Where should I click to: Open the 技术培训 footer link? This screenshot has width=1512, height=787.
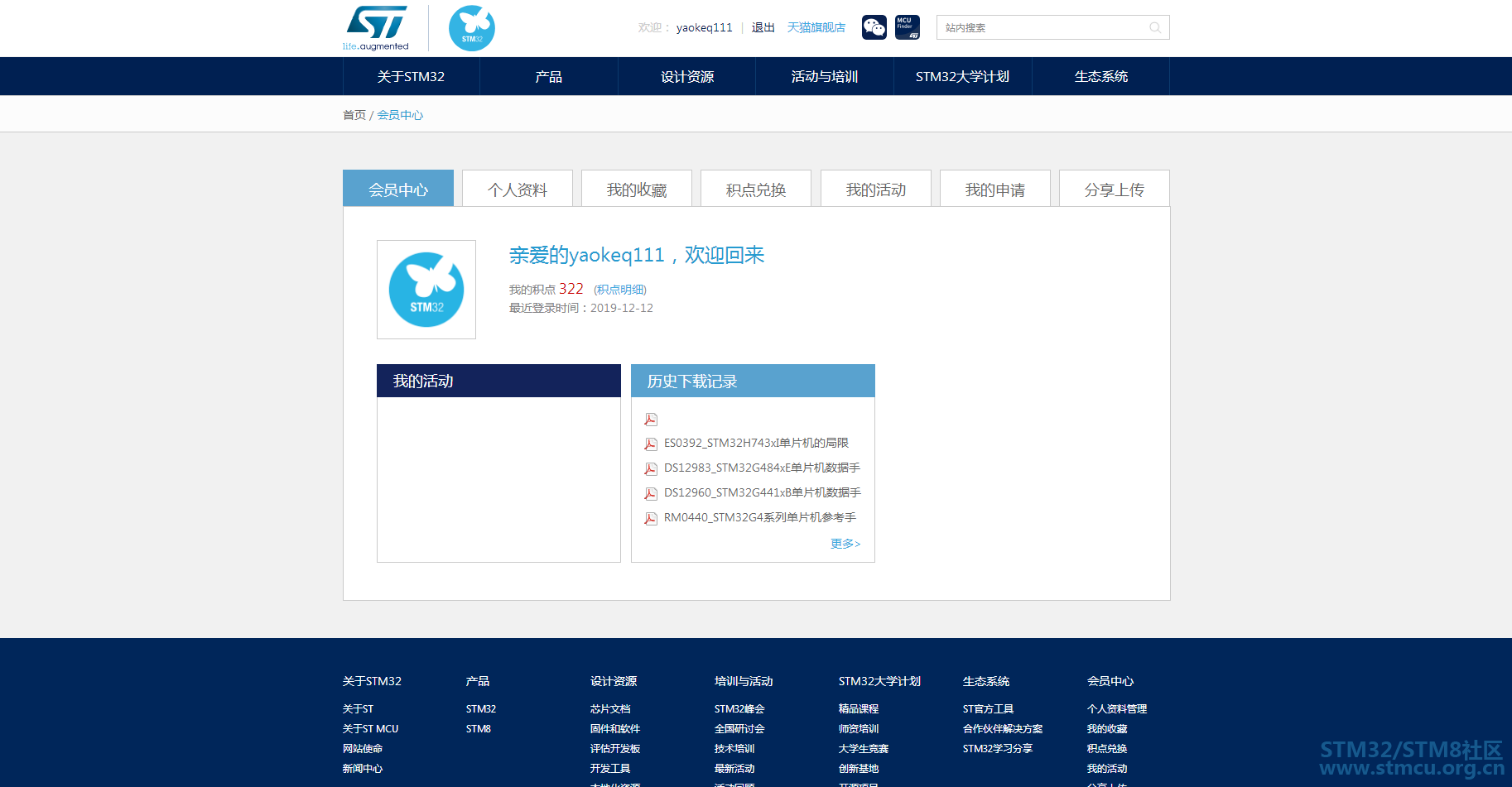[x=734, y=749]
